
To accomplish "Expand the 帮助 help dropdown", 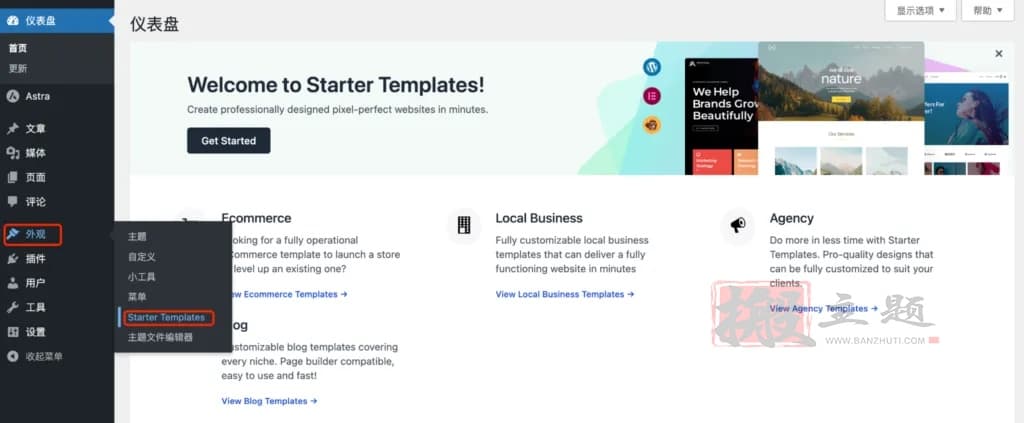I will click(x=987, y=10).
